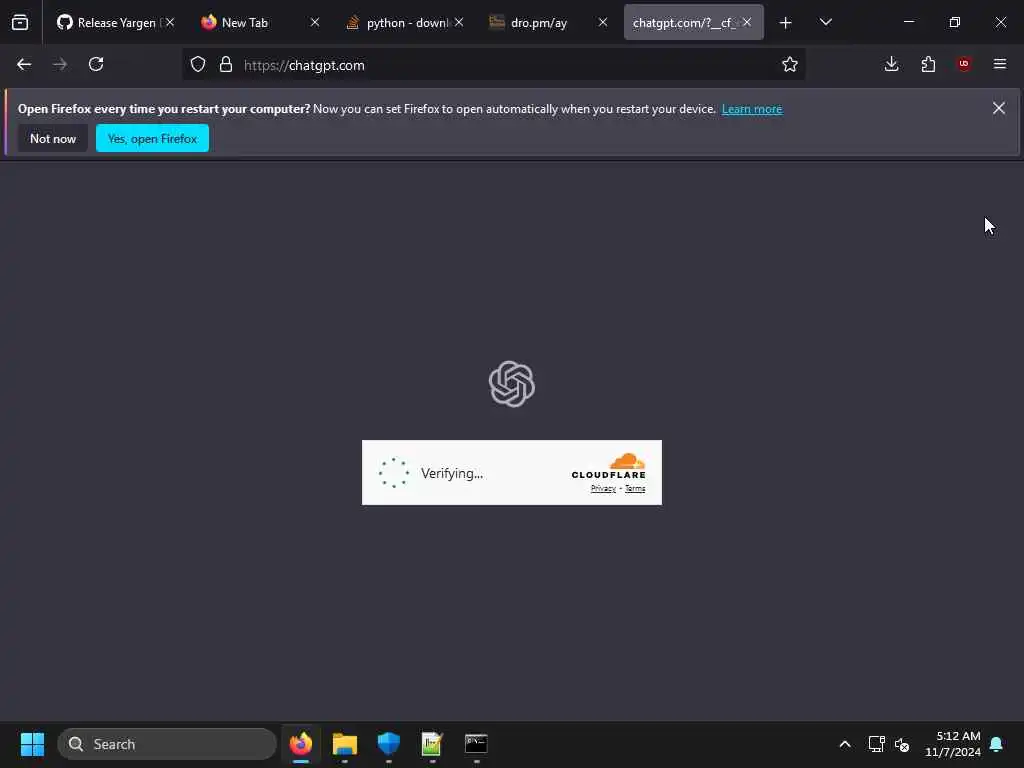Open Cloudflare Terms link
This screenshot has height=768, width=1024.
tap(635, 488)
